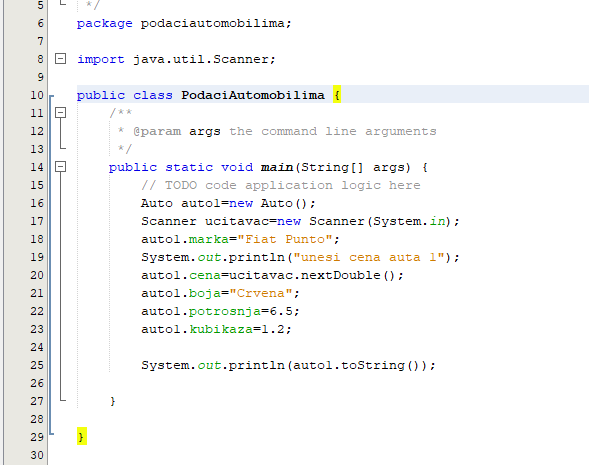Viewport: 589px width, 465px height.
Task: Click the "Fiat Punto" string literal
Action: [285, 239]
